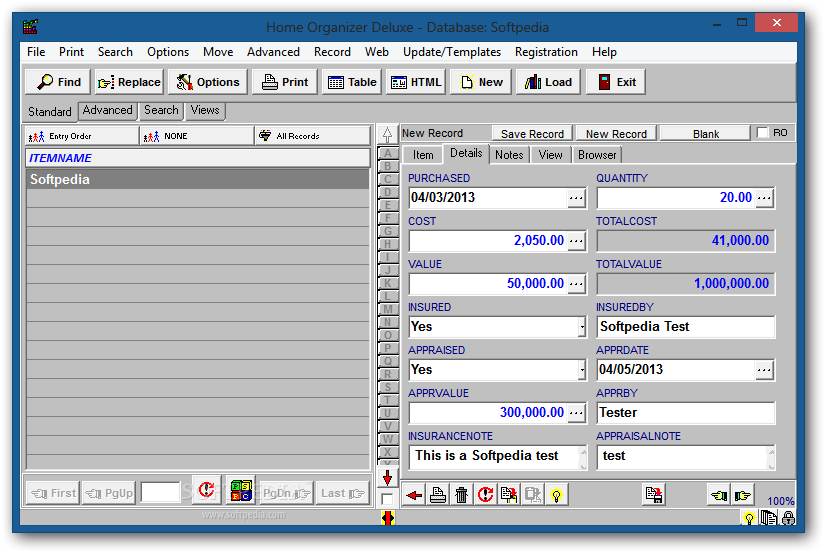Click the ellipsis button beside APPRVALUE

pyautogui.click(x=576, y=413)
